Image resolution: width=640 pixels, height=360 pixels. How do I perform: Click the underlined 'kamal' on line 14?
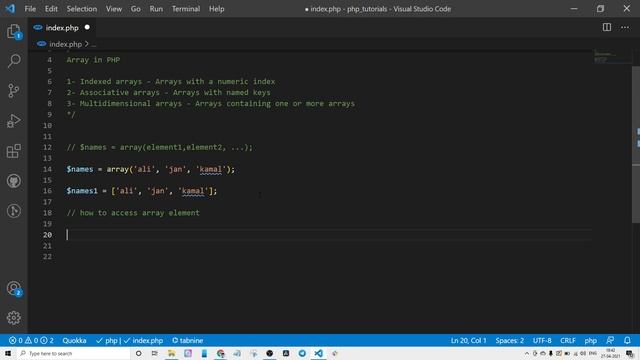[x=211, y=169]
